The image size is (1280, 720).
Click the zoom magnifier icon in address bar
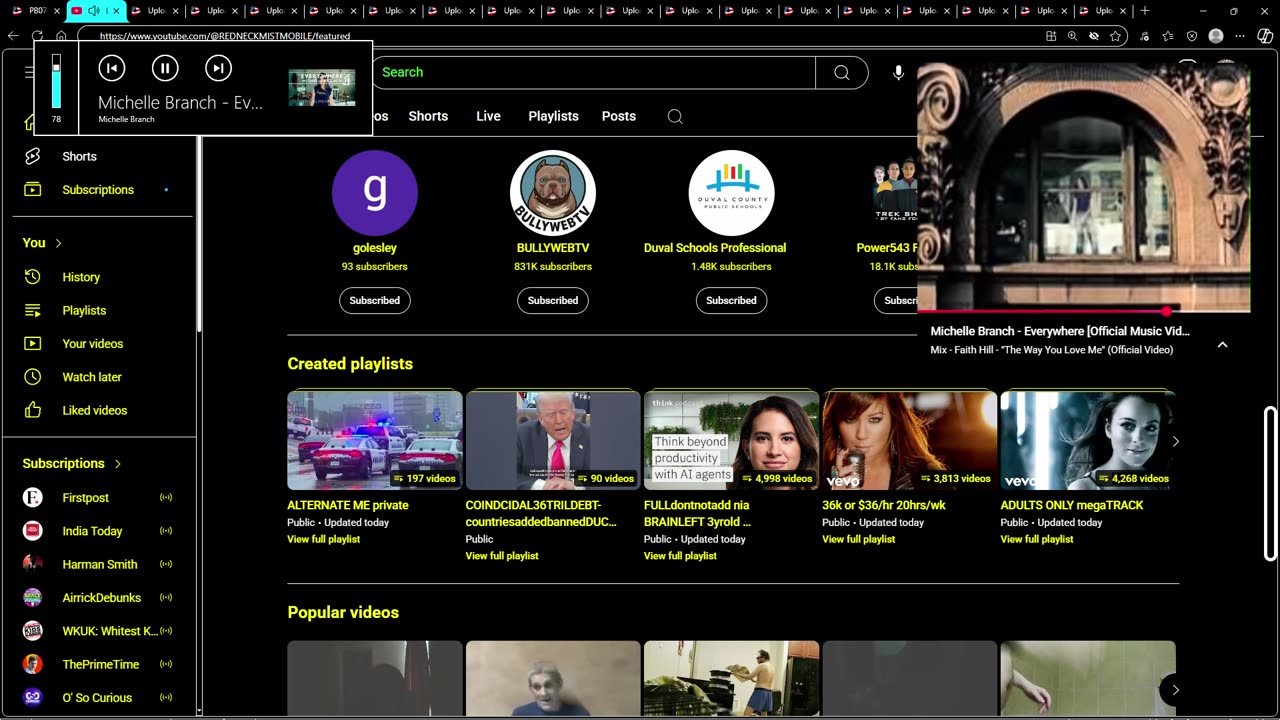[1072, 36]
